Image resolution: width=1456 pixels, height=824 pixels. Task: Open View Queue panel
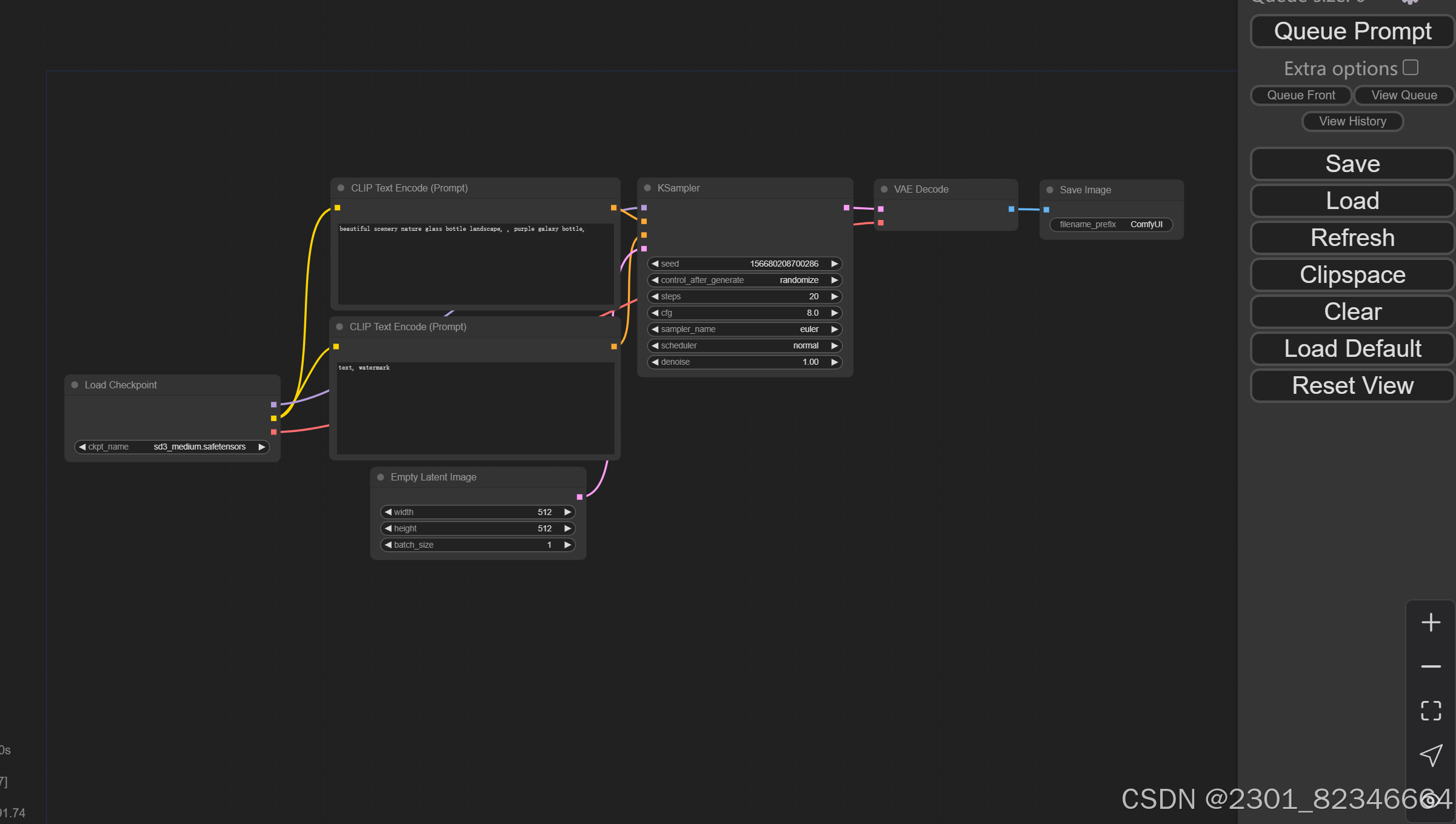1403,95
